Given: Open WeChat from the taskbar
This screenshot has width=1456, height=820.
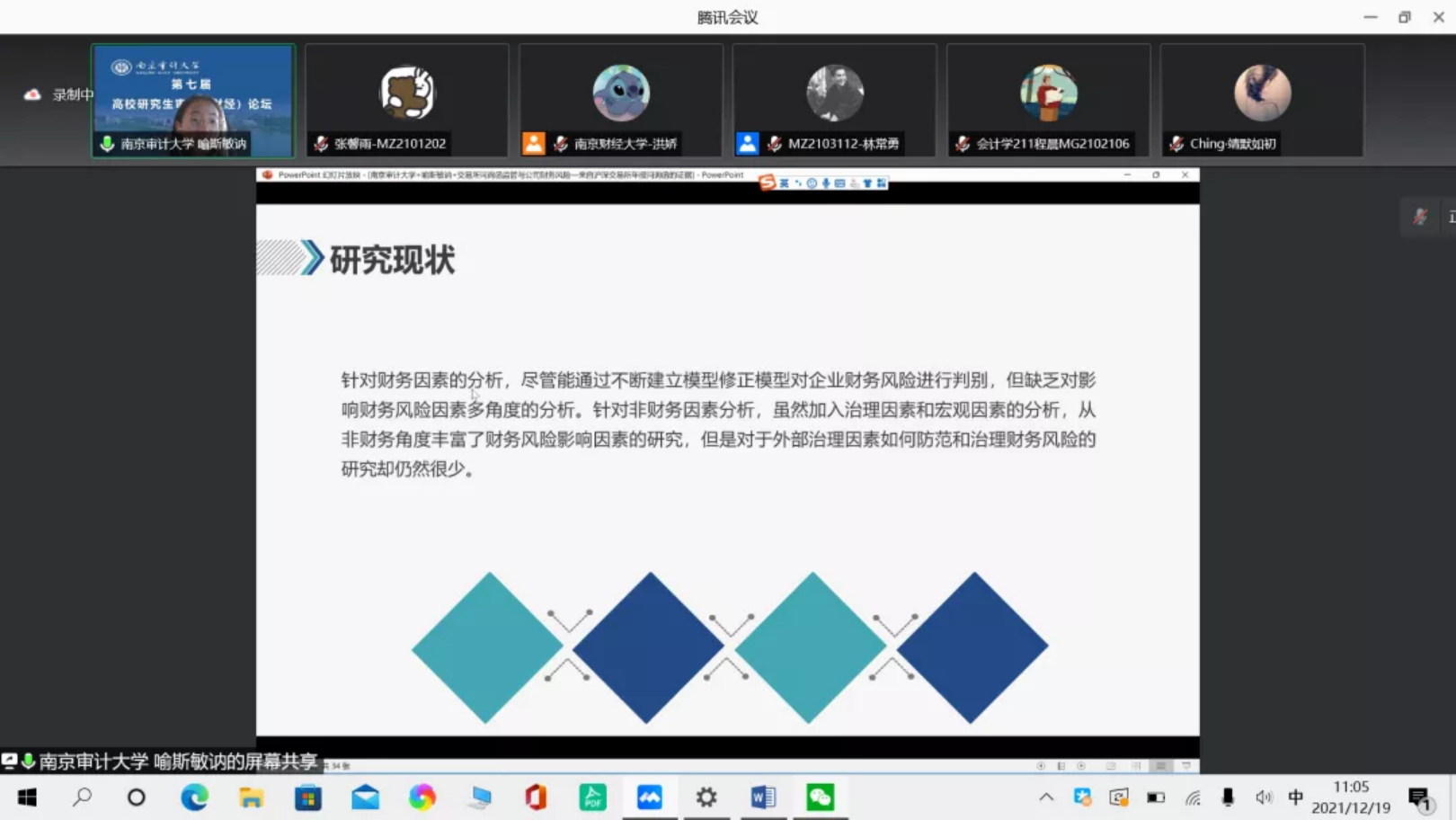Looking at the screenshot, I should (820, 798).
